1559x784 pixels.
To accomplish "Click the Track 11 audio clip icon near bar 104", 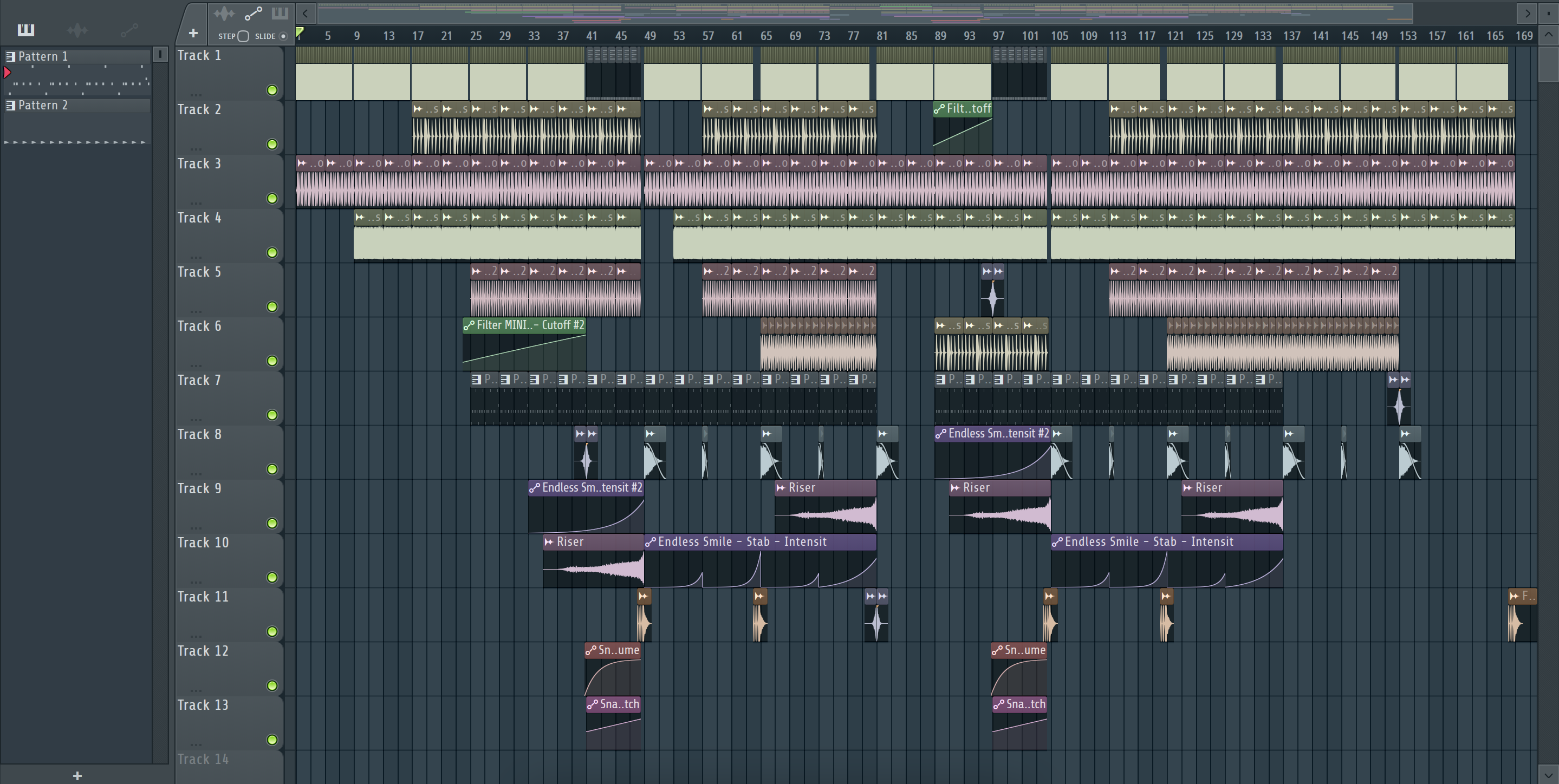I will coord(1050,597).
